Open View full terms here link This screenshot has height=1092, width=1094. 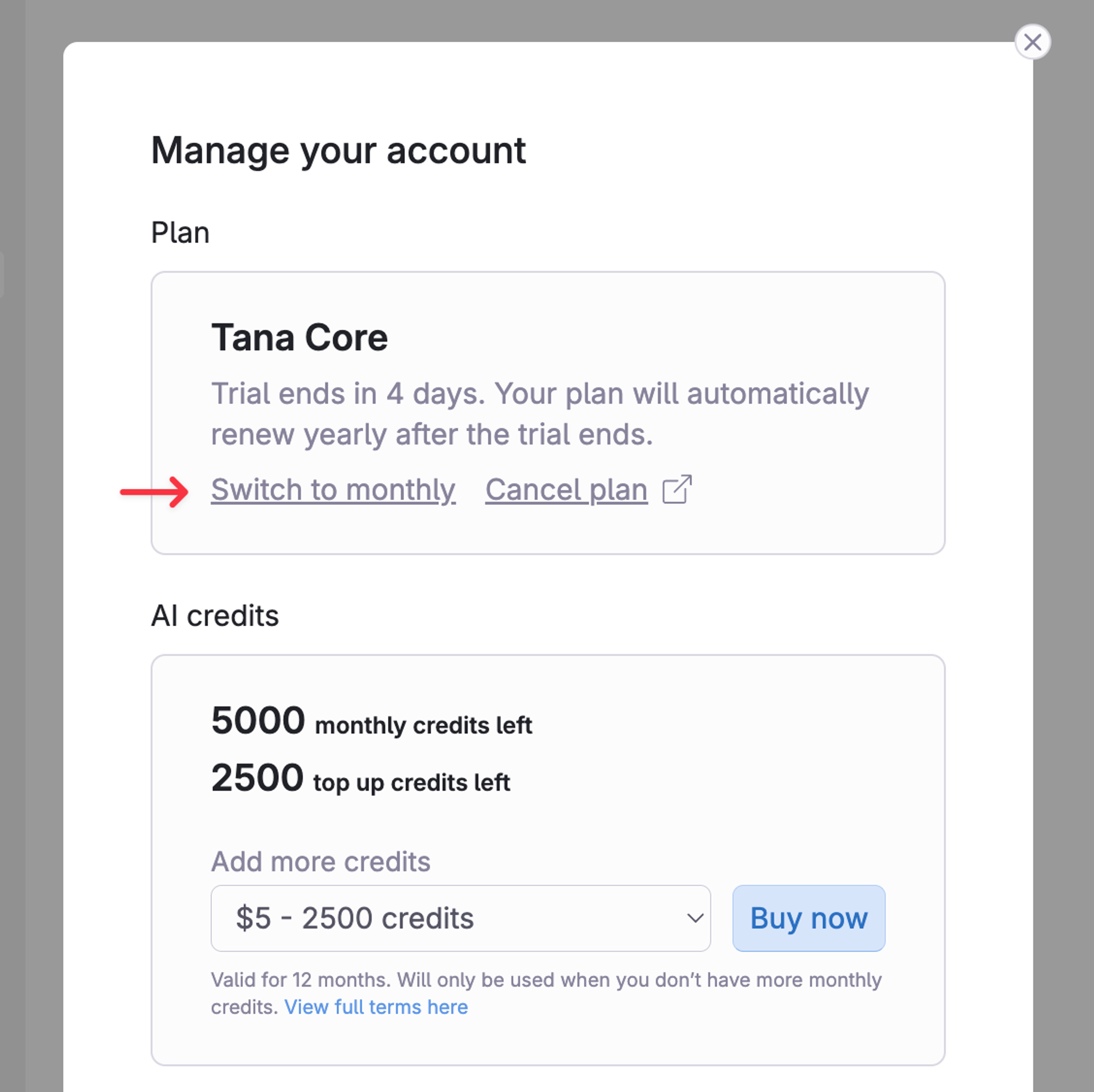click(x=376, y=1007)
